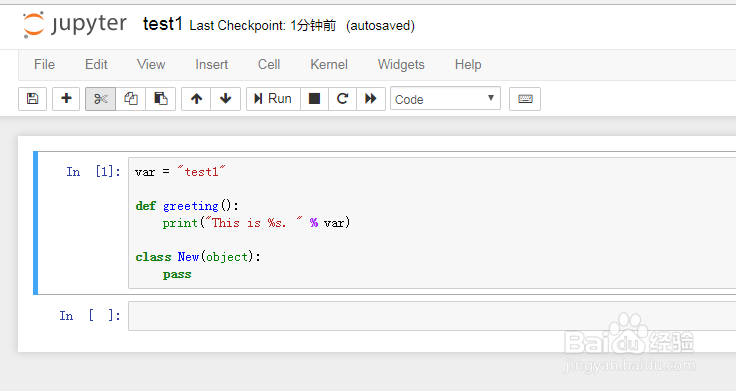Open the Edit menu
Image resolution: width=736 pixels, height=391 pixels.
[x=96, y=64]
